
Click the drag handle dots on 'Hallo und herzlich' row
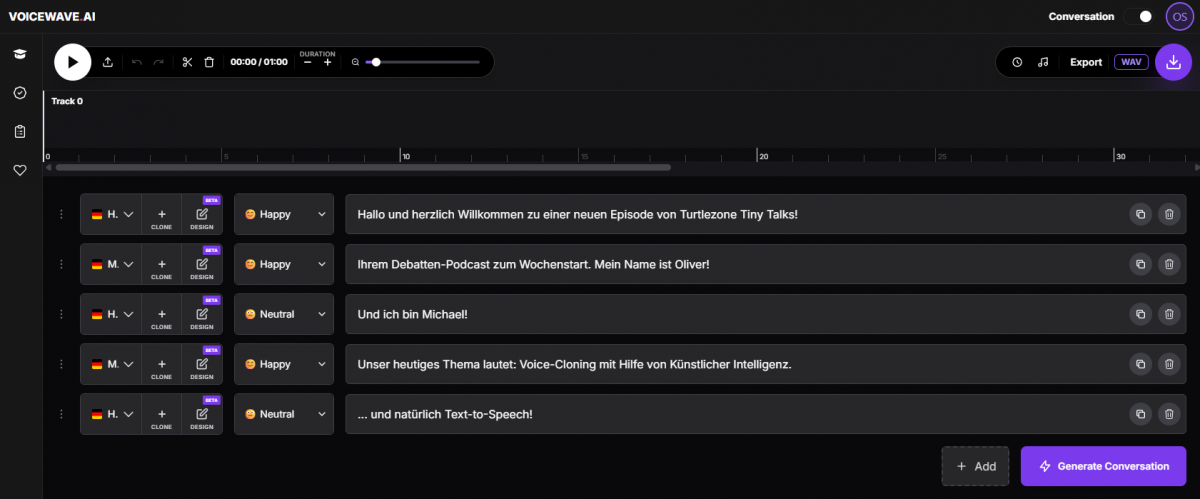pyautogui.click(x=61, y=214)
